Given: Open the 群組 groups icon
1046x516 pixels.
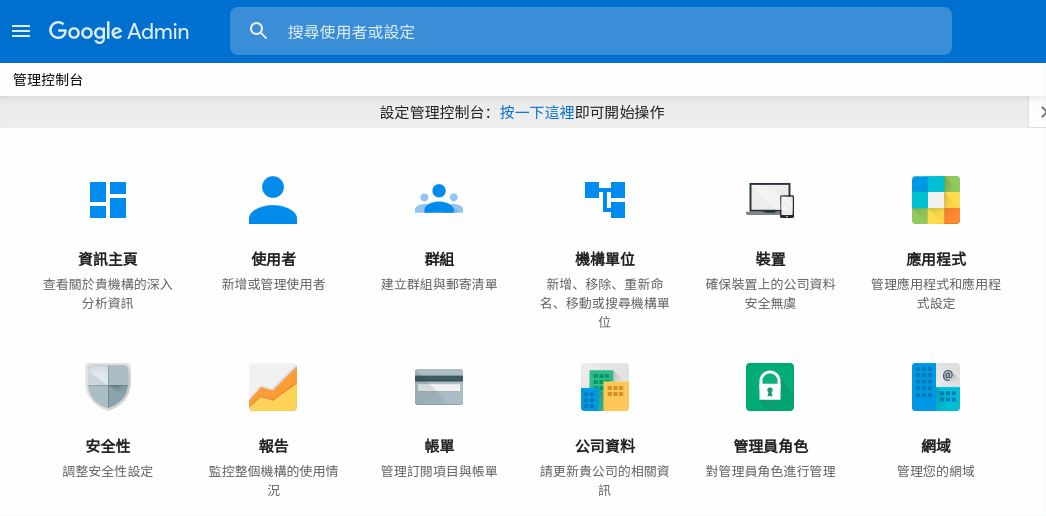Looking at the screenshot, I should tap(438, 199).
